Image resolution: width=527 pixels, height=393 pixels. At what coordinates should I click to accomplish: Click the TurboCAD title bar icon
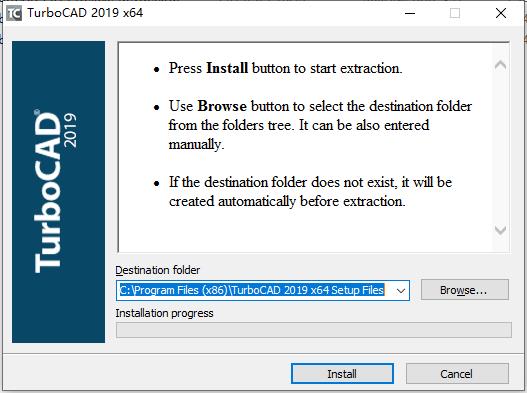click(x=14, y=13)
